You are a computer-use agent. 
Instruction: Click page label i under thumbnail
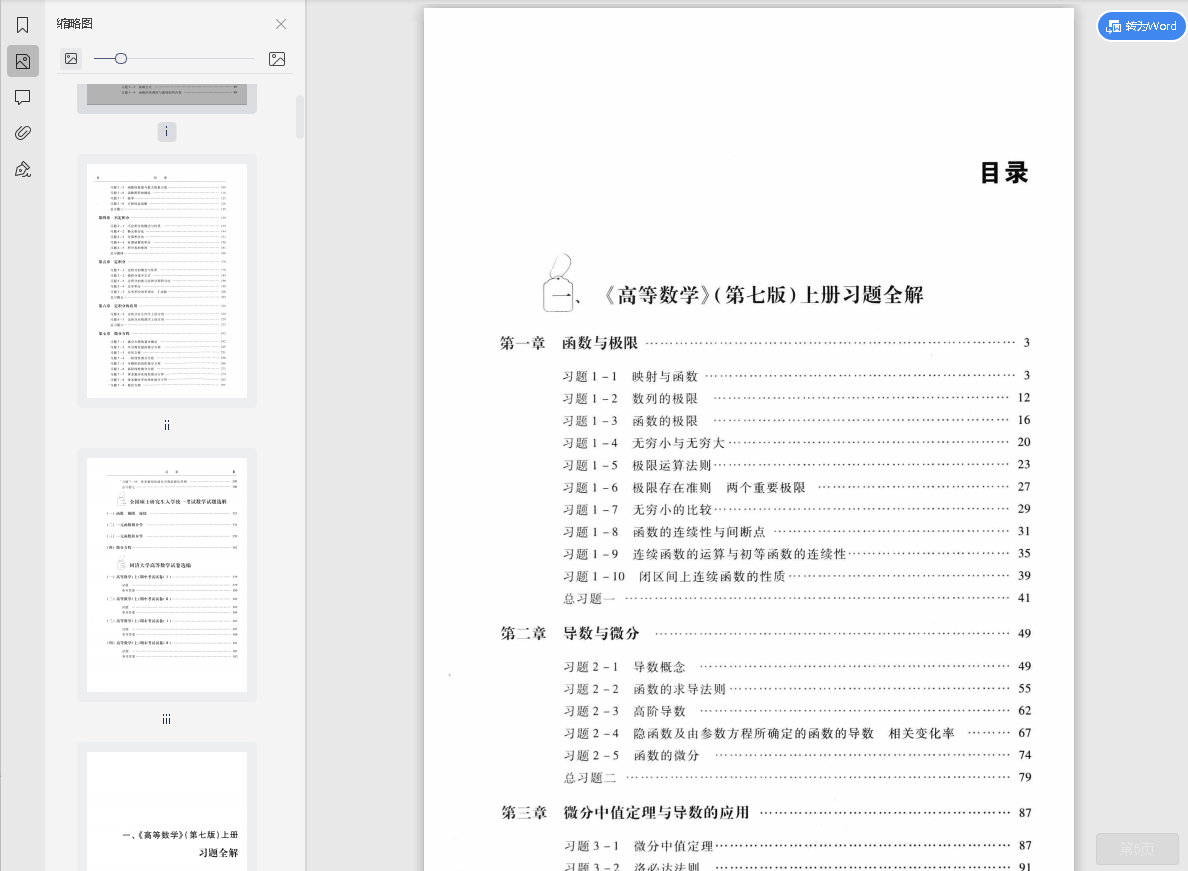pyautogui.click(x=167, y=132)
